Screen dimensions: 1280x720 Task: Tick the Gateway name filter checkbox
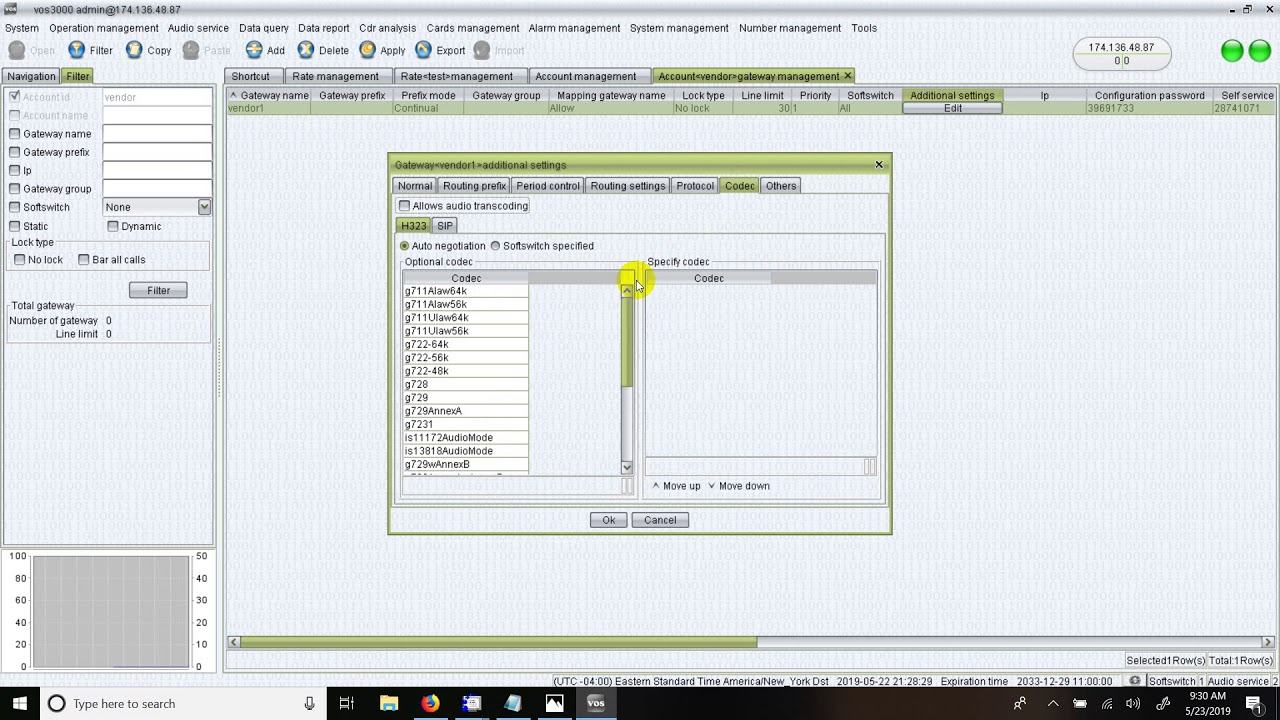pyautogui.click(x=15, y=134)
